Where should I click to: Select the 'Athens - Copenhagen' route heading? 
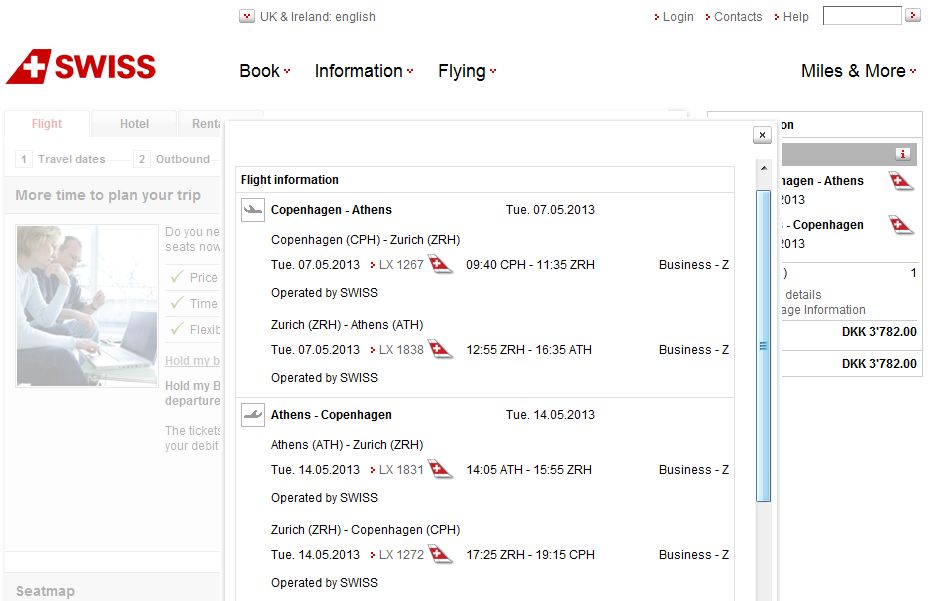331,414
